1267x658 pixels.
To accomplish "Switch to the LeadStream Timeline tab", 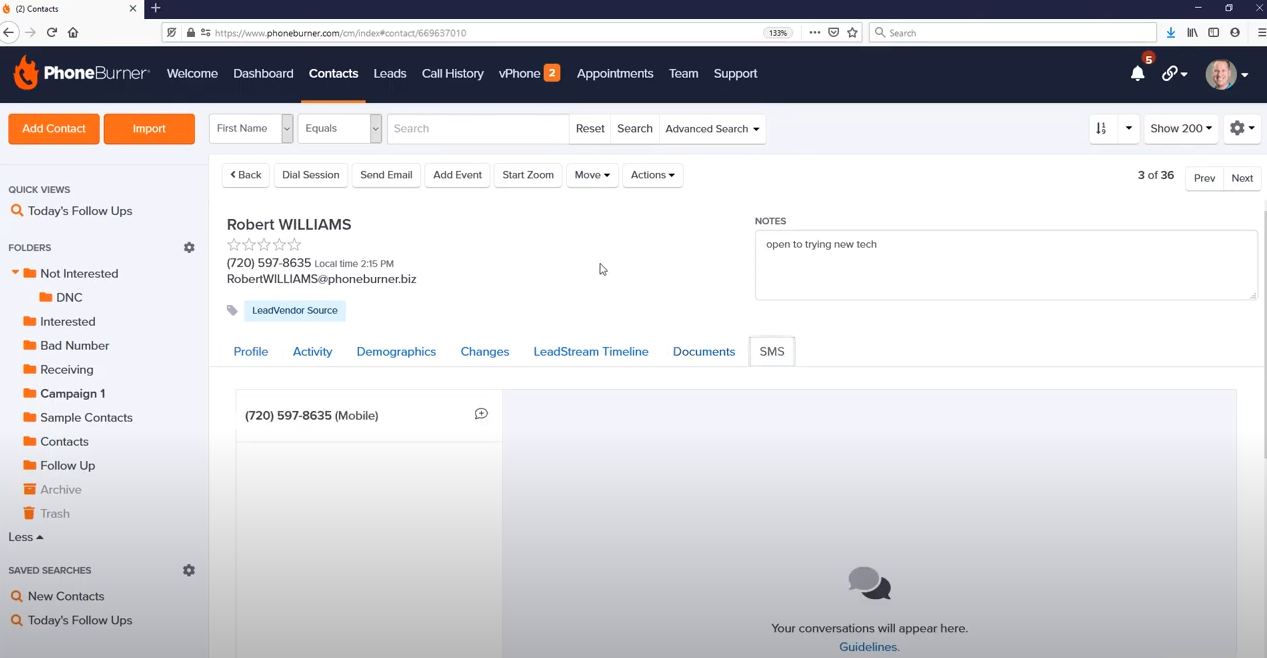I will (x=591, y=352).
